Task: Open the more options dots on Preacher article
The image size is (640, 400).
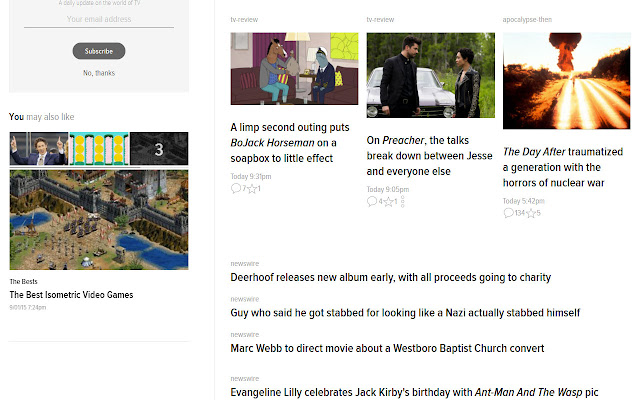Action: click(402, 202)
